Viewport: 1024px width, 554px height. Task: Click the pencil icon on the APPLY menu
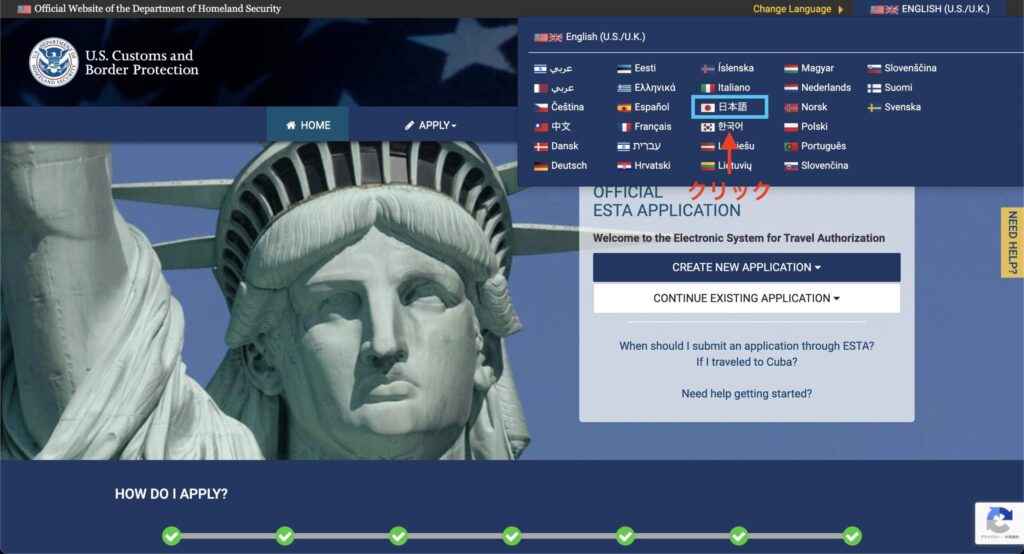pyautogui.click(x=409, y=125)
